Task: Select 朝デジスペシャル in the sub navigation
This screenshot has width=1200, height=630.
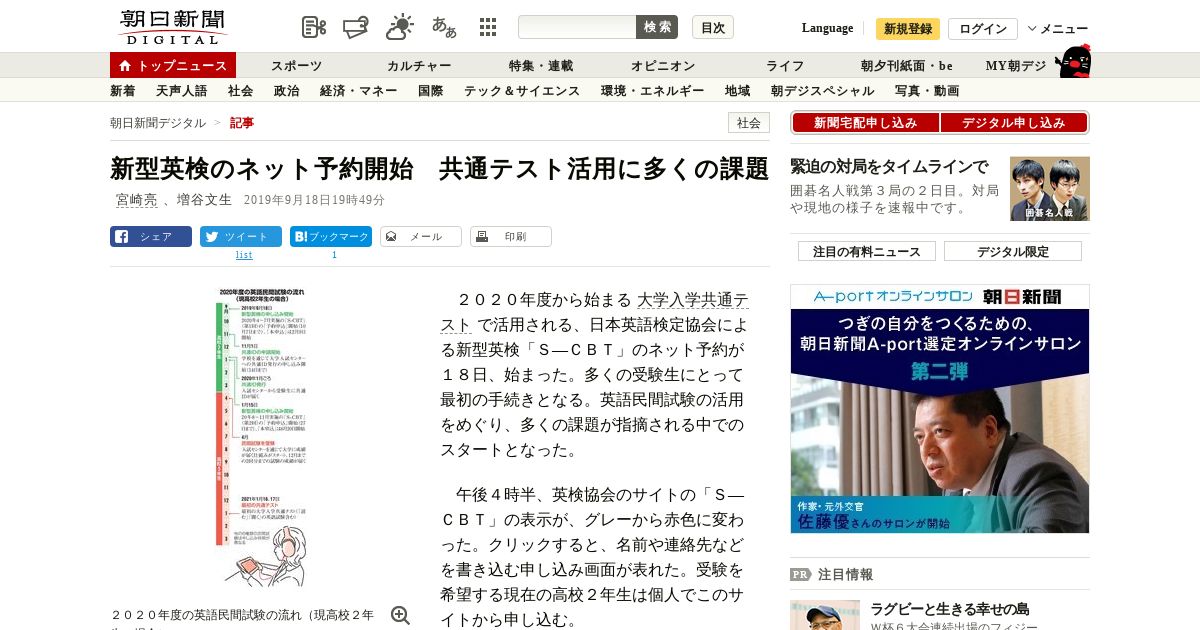Action: click(823, 91)
